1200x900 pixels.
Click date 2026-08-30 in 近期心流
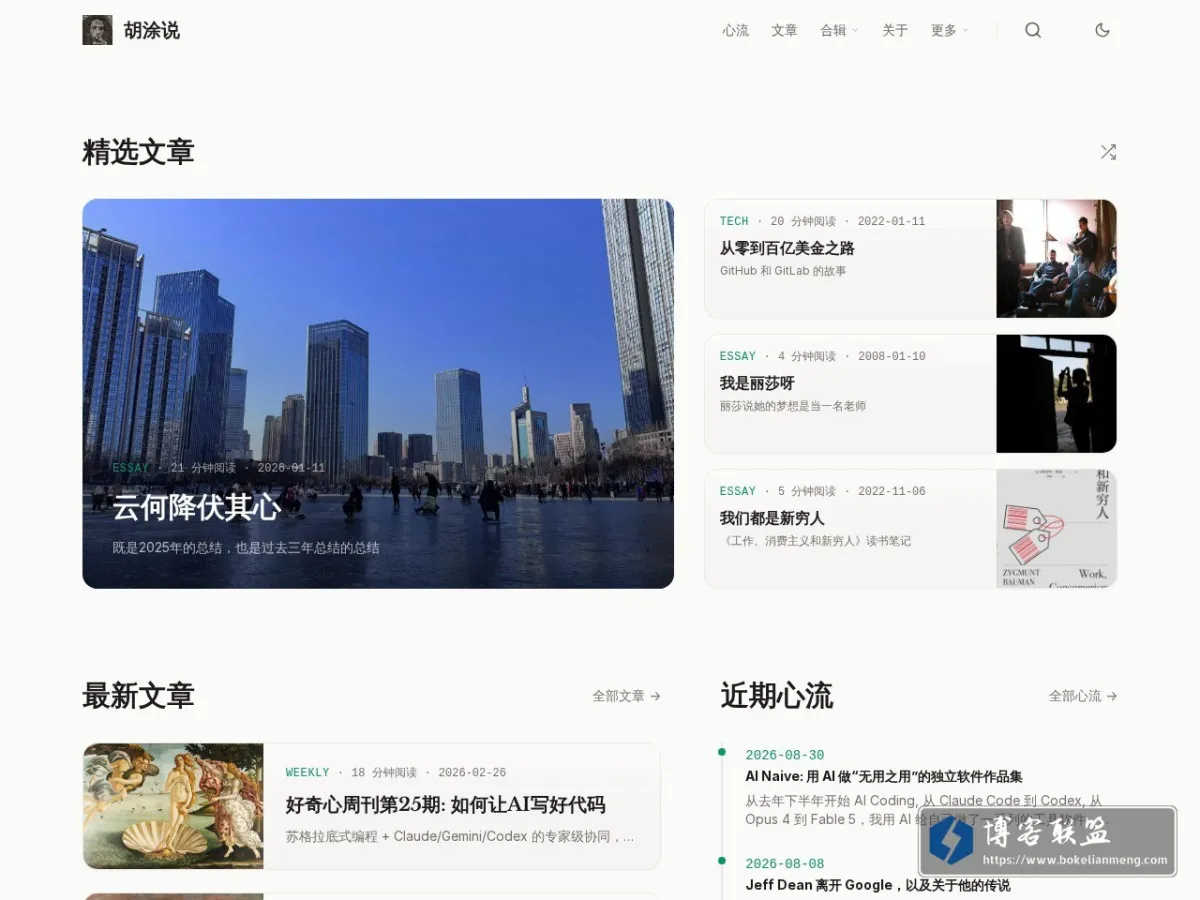click(x=785, y=755)
